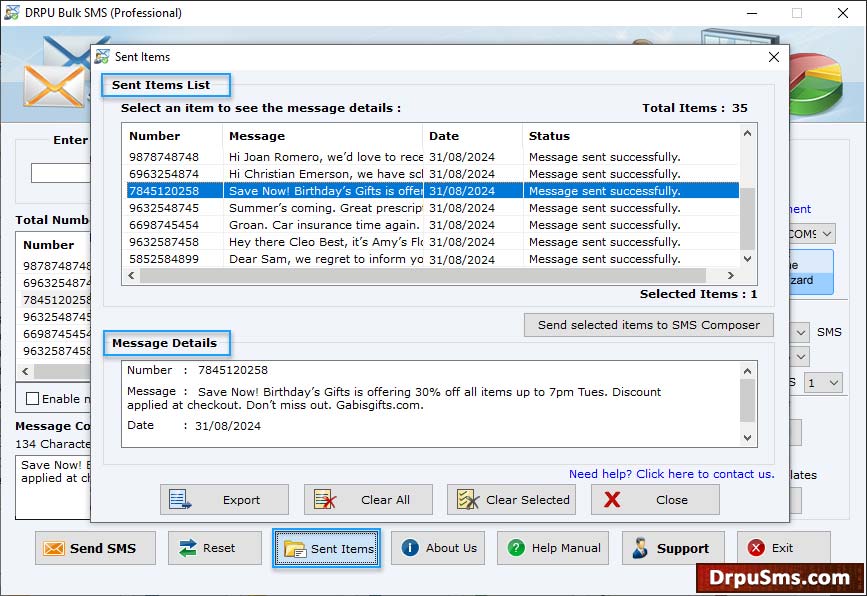Open the dropdown next to SMS label
Screen dimensions: 867x596
pyautogui.click(x=800, y=332)
